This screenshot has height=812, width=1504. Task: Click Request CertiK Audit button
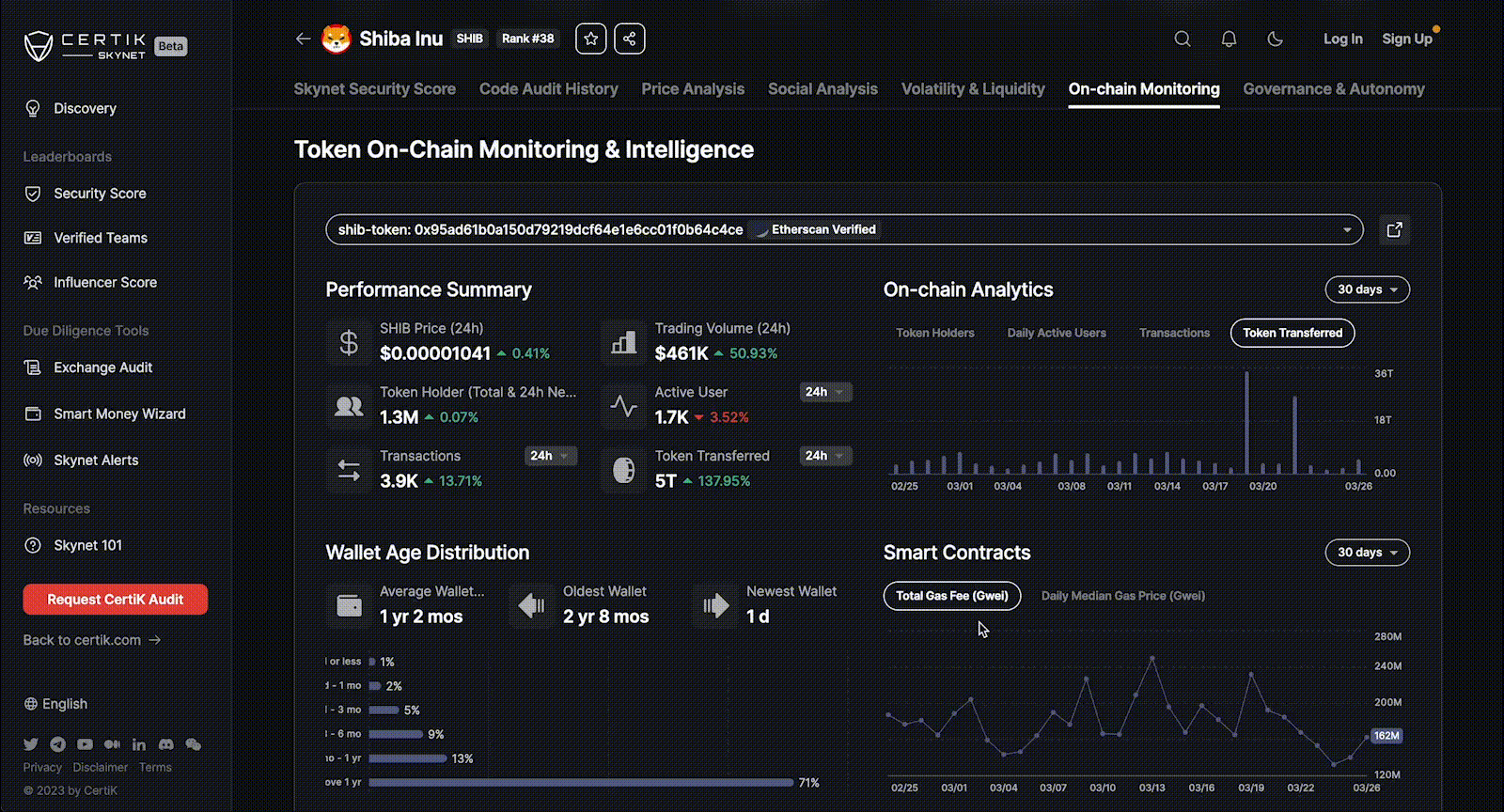(116, 600)
